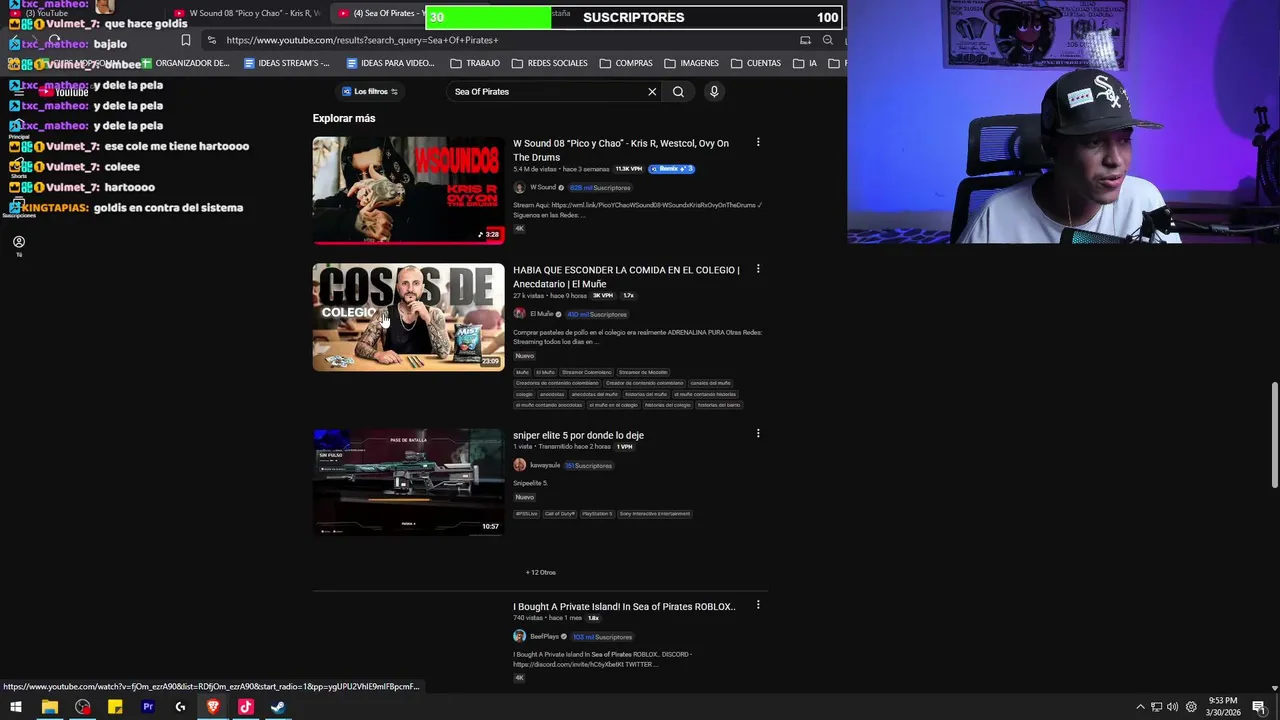This screenshot has width=1280, height=720.
Task: Open Sticky Notes from the taskbar
Action: [115, 707]
